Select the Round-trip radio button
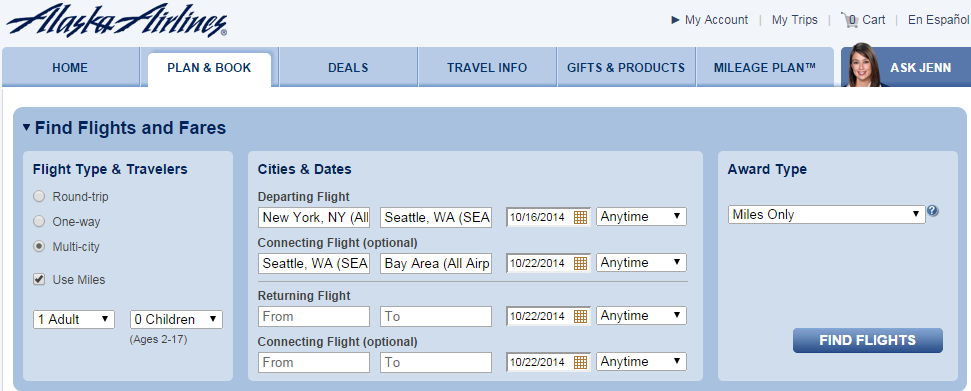The height and width of the screenshot is (391, 971). [x=39, y=196]
